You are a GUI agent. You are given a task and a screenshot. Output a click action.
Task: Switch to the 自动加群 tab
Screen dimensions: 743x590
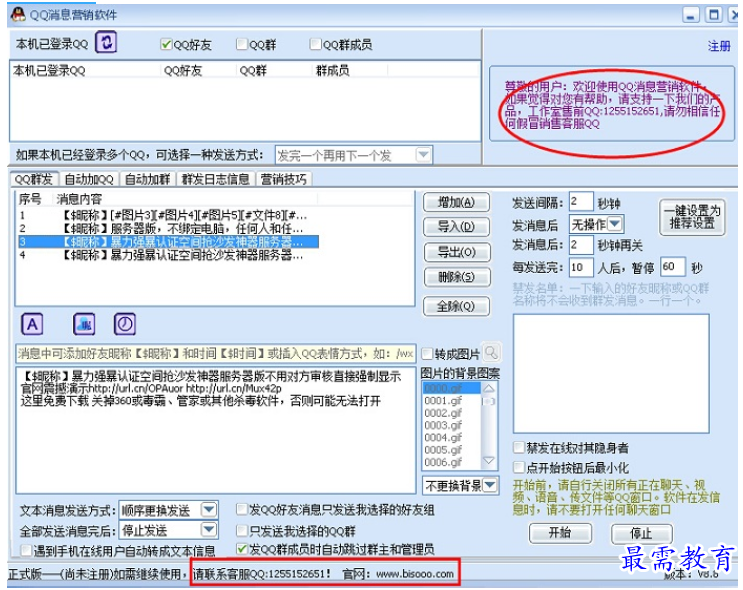click(x=147, y=180)
